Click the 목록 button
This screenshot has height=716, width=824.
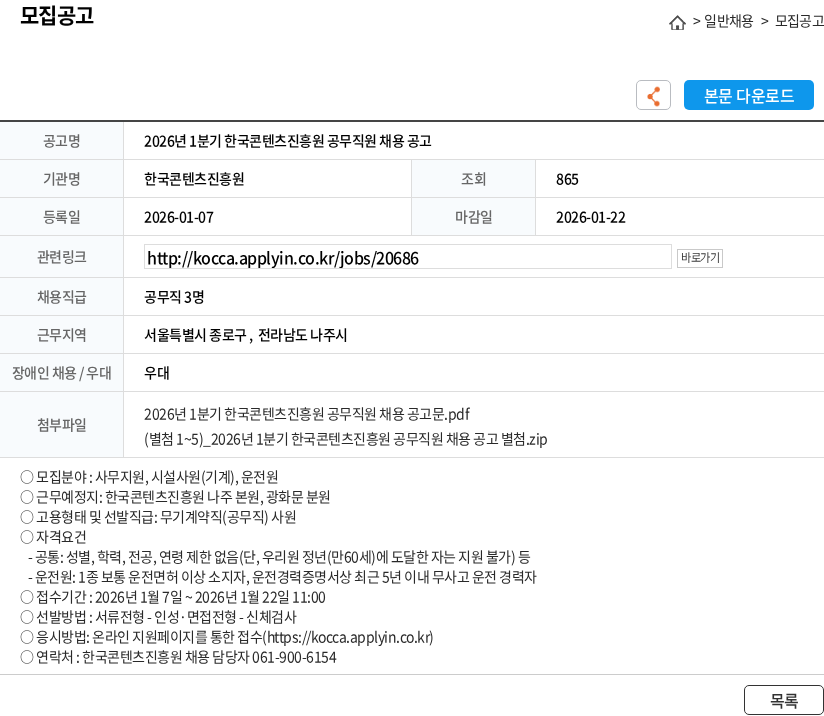click(784, 700)
